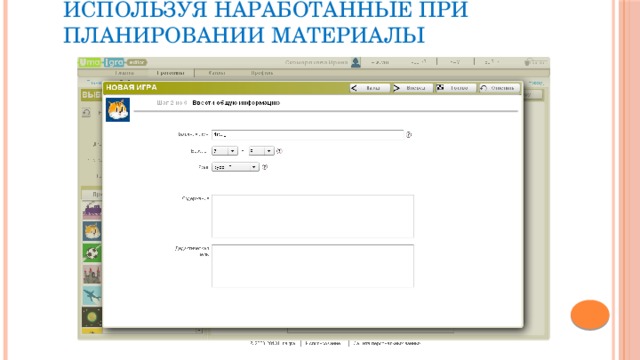
Task: Focus the game name text field
Action: pos(307,134)
